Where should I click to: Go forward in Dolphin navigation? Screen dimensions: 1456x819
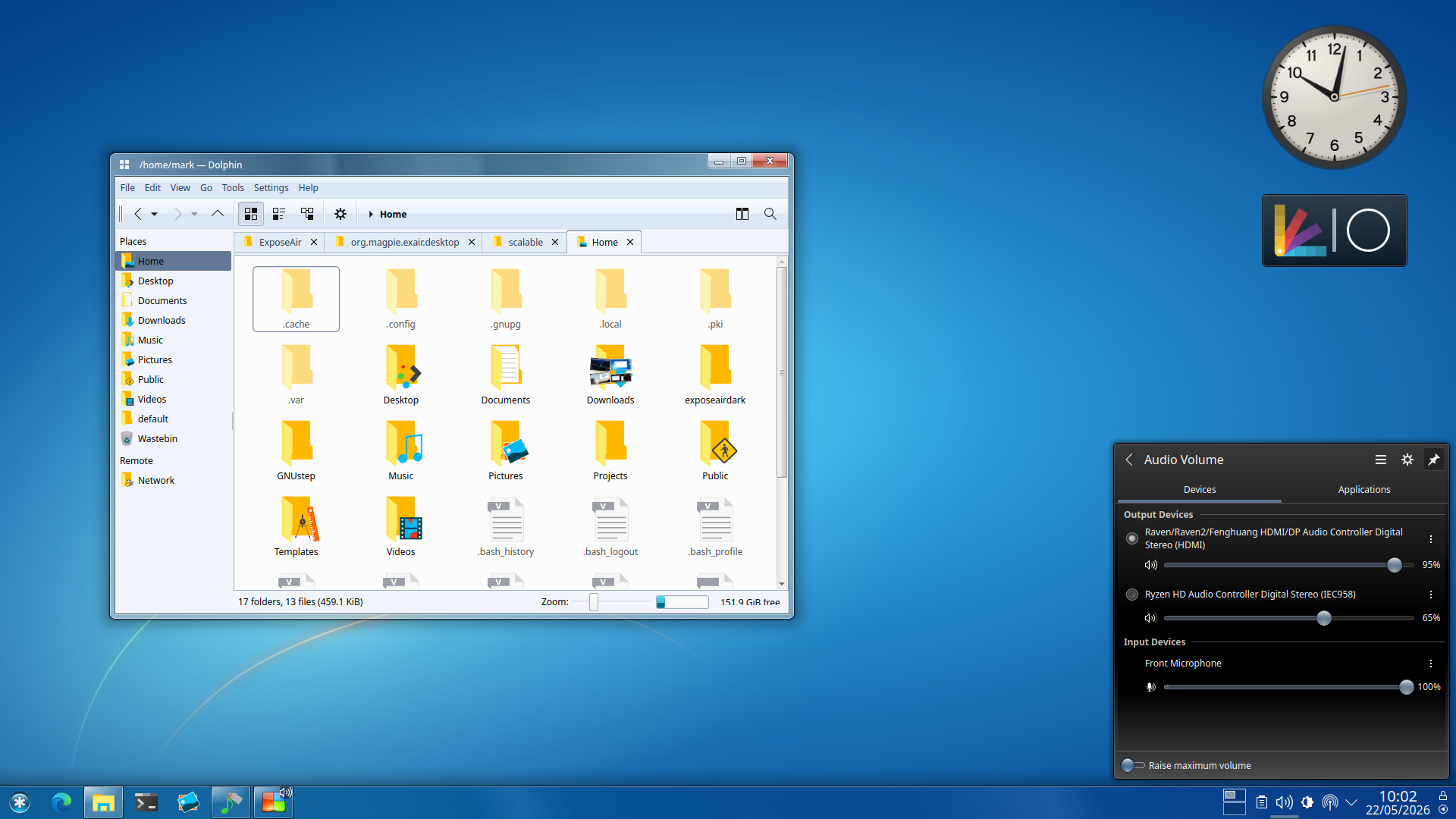177,214
